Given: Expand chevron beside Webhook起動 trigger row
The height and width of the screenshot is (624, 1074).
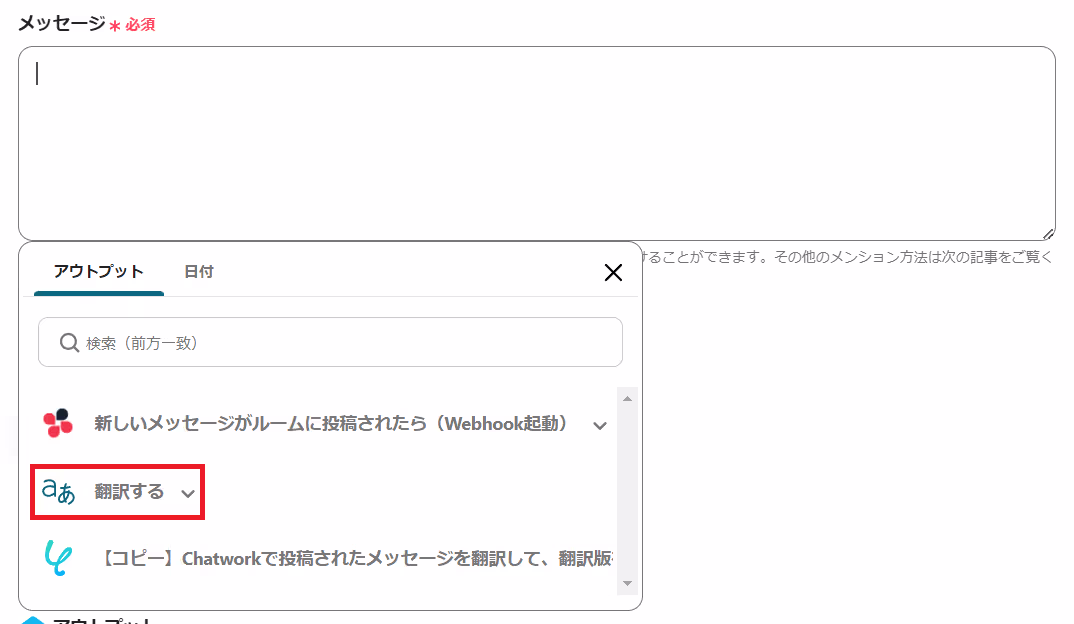Looking at the screenshot, I should click(600, 425).
